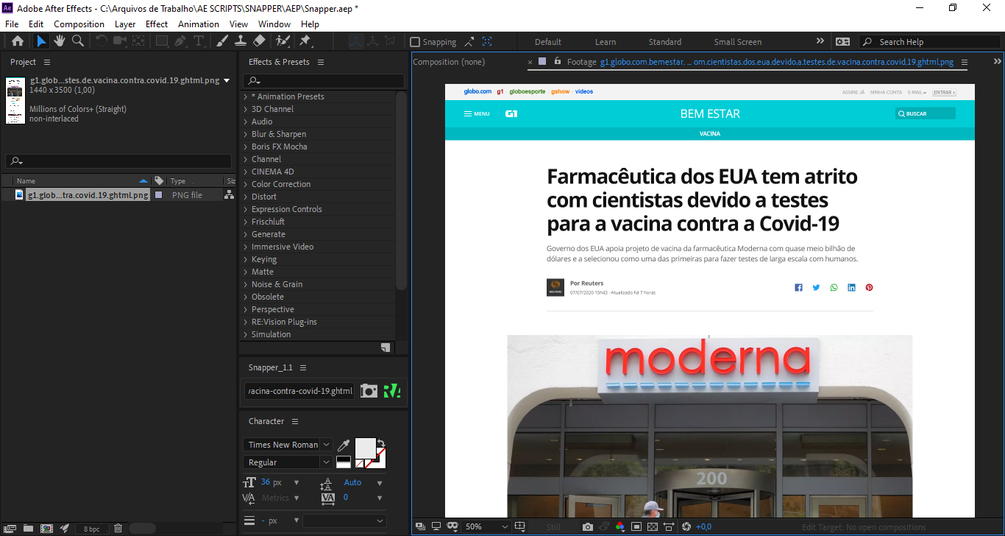
Task: Click the Home icon in the toolbar
Action: coord(17,41)
